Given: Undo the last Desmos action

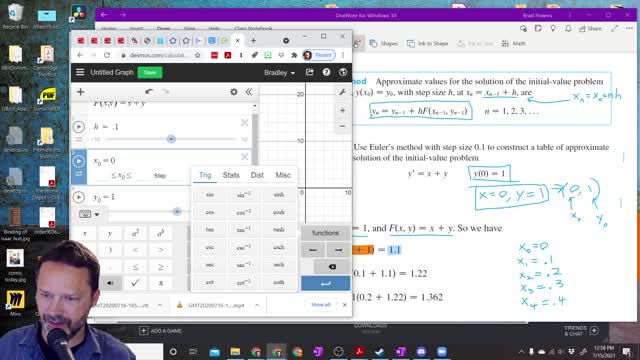Looking at the screenshot, I should (149, 92).
